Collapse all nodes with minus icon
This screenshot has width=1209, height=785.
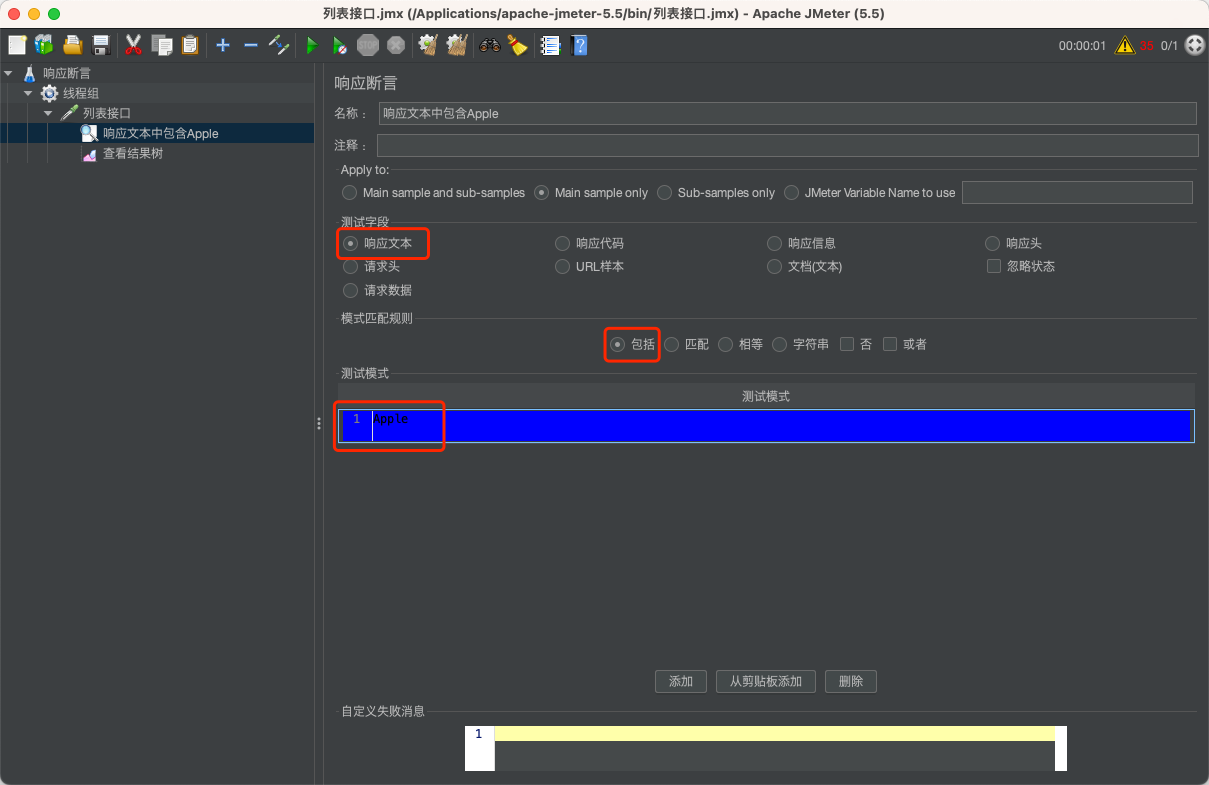point(251,45)
